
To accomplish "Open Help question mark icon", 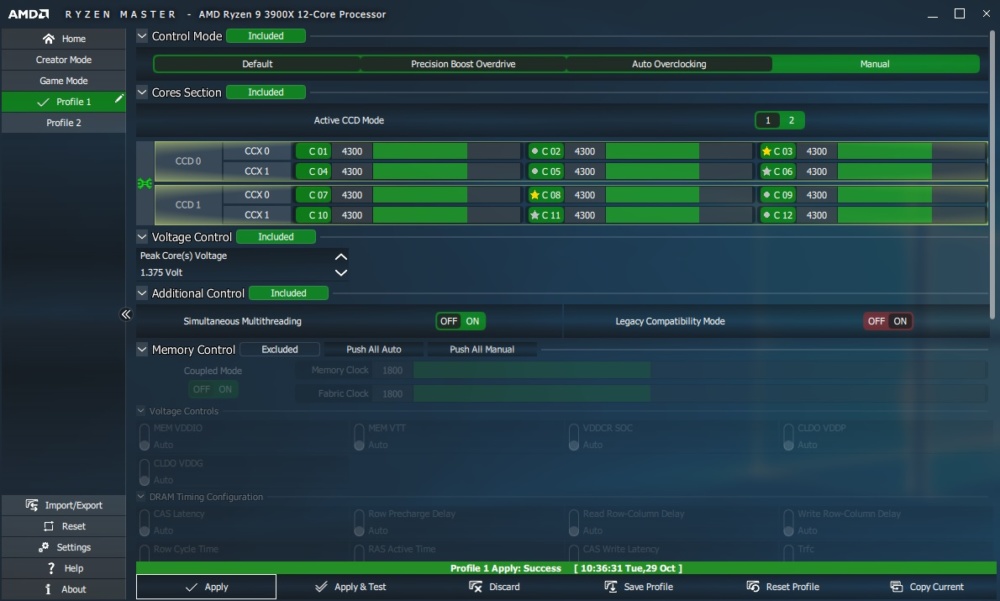I will coord(51,568).
